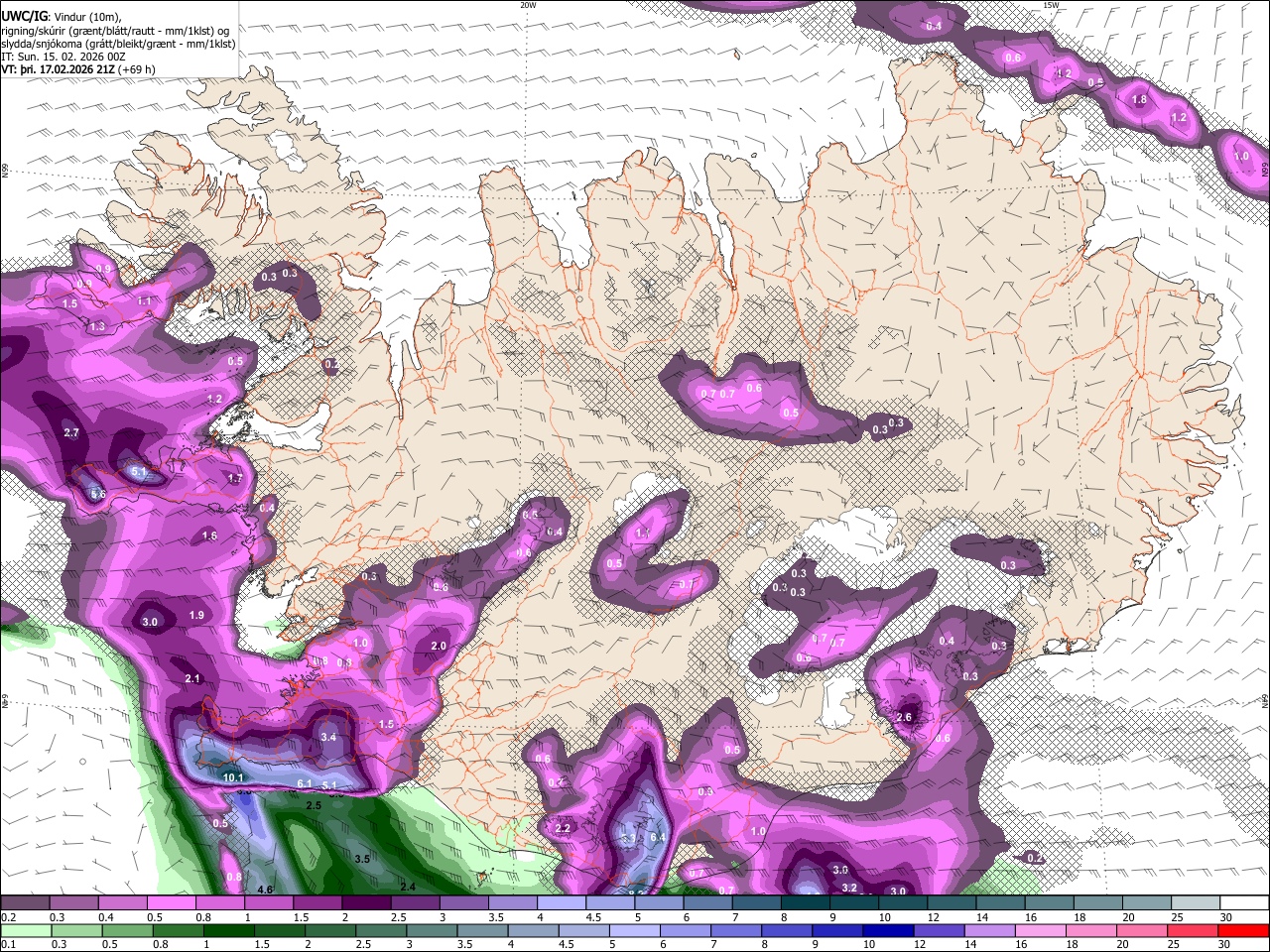Pick the dark purple 2 swatch in upper legend
Image resolution: width=1270 pixels, height=952 pixels.
click(x=366, y=903)
